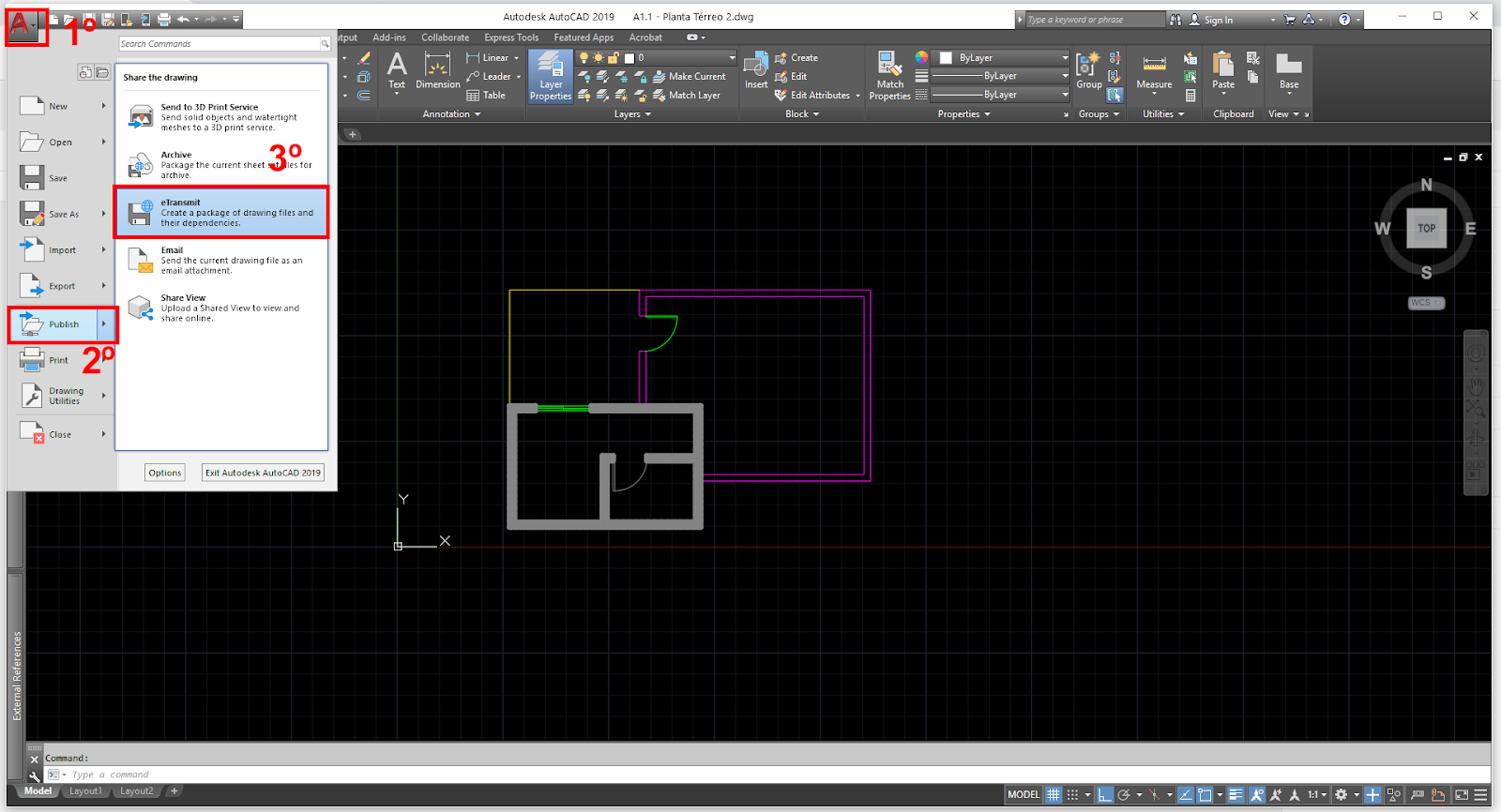Toggle layer on/off lightbulb icon
The height and width of the screenshot is (812, 1501).
584,58
